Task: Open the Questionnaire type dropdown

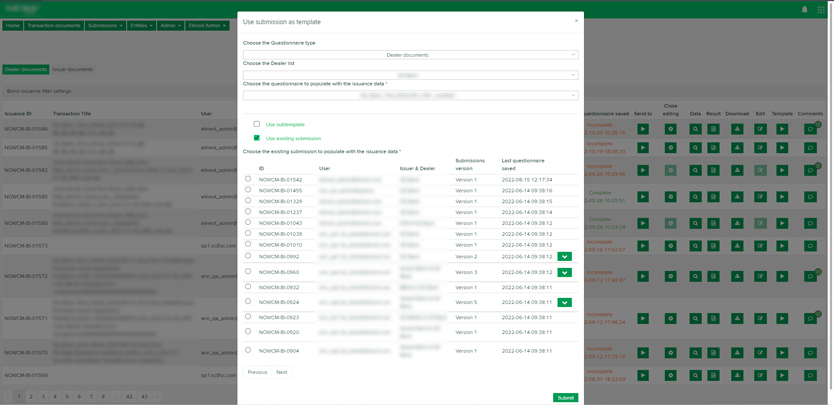Action: point(410,55)
